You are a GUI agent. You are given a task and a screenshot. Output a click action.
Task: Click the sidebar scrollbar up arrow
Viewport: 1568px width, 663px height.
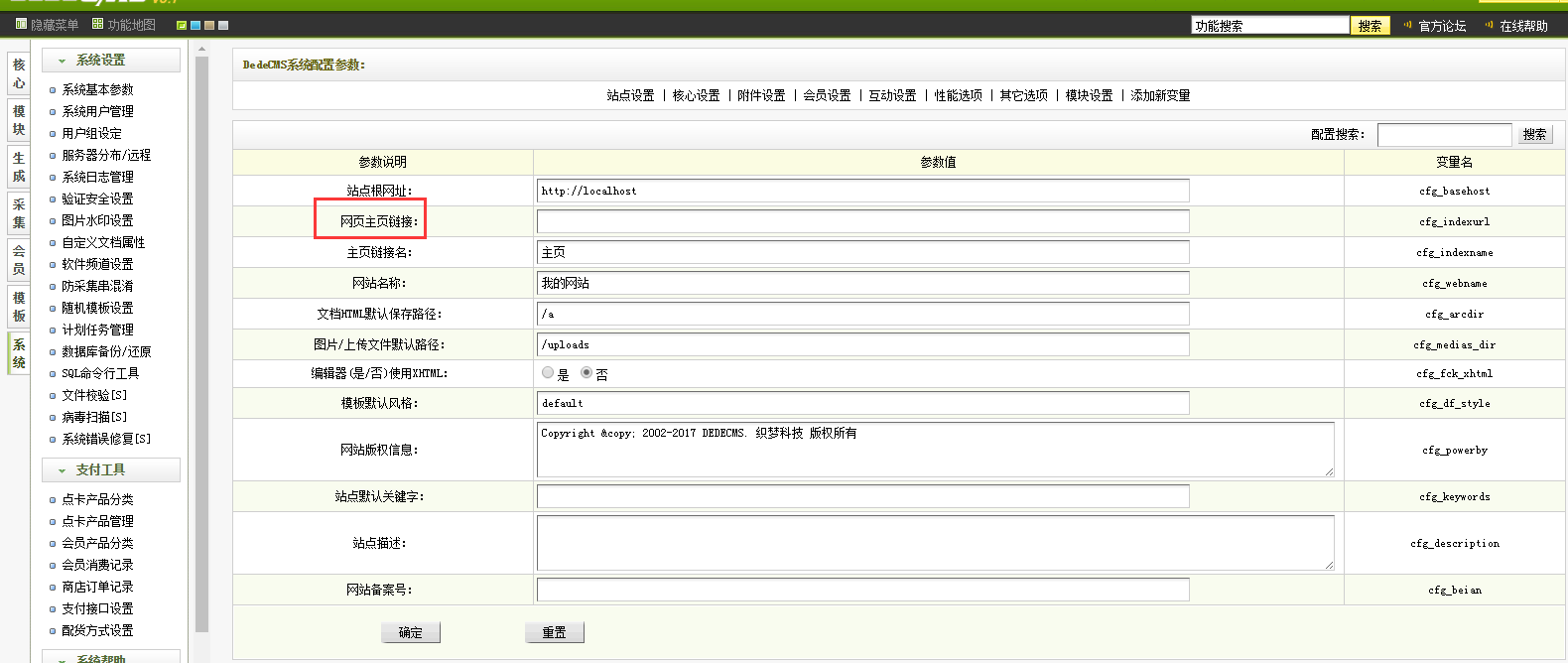click(202, 49)
